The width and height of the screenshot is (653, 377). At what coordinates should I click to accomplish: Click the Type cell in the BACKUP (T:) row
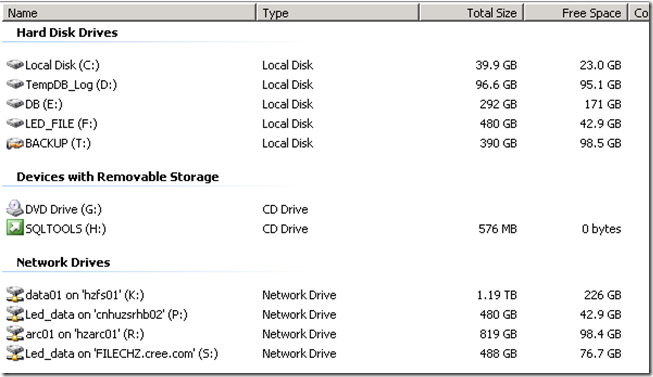[x=287, y=143]
